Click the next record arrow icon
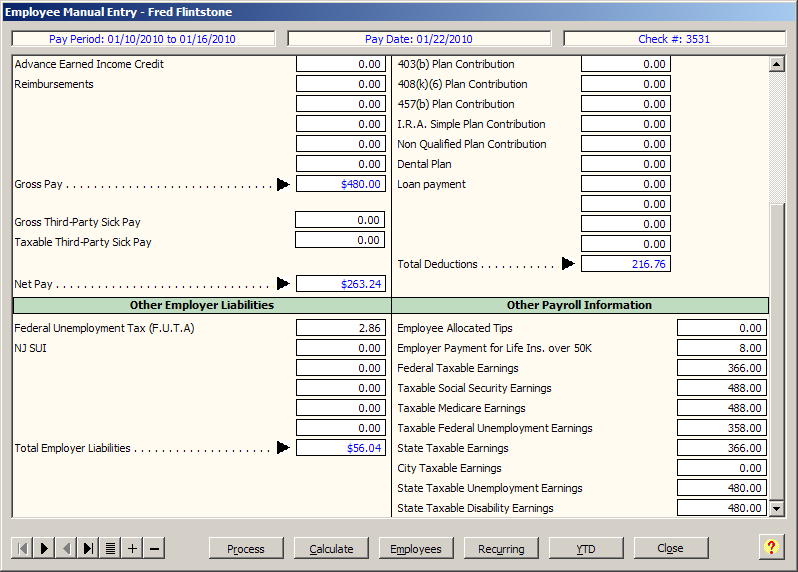 click(44, 548)
